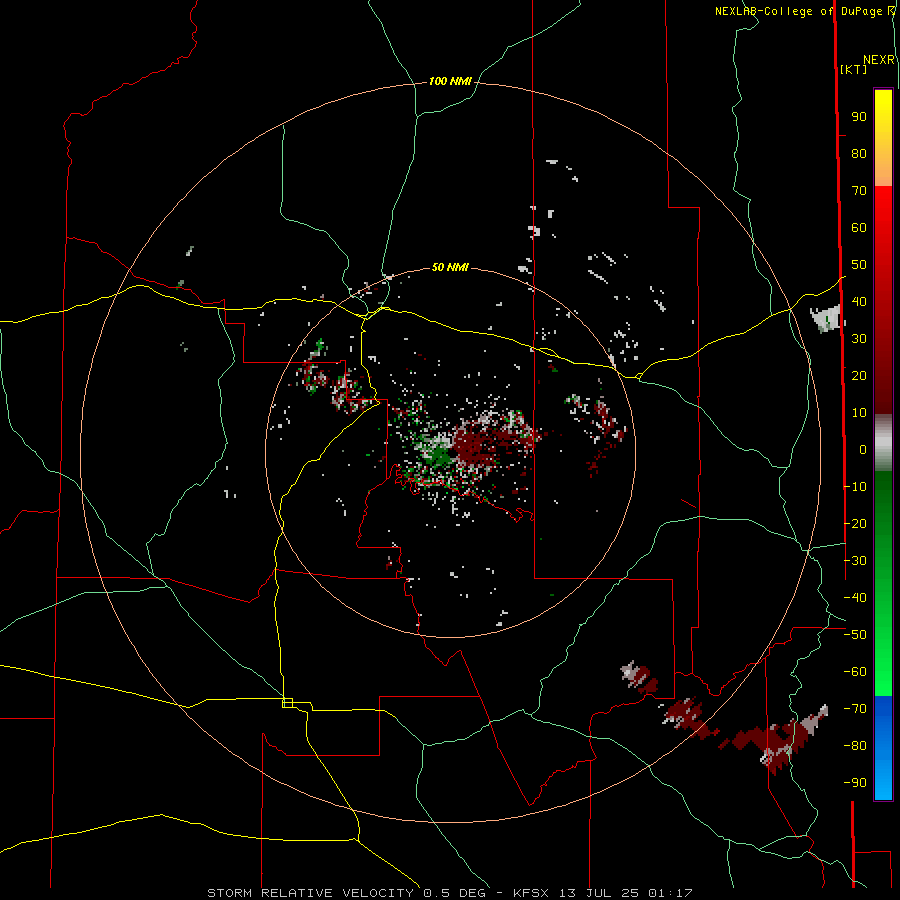Click the -40 knot scale label
Screen dimensions: 900x900
(855, 598)
